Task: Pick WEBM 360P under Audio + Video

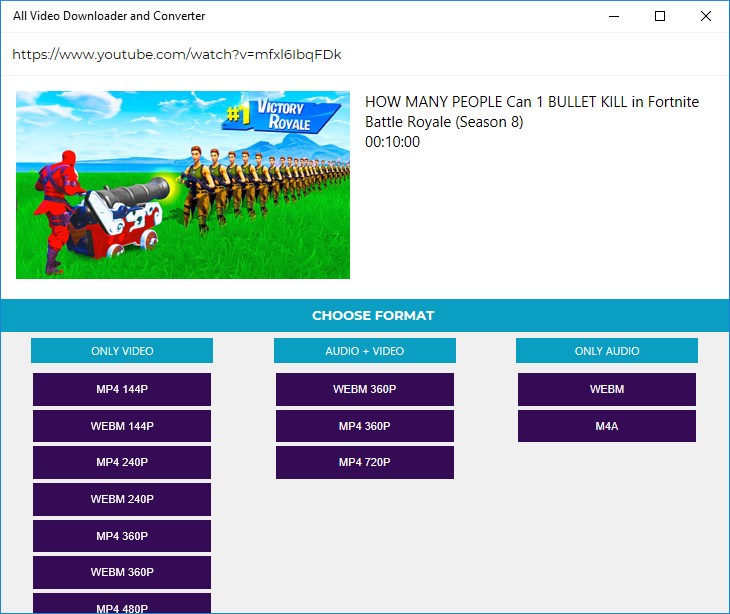Action: point(365,389)
